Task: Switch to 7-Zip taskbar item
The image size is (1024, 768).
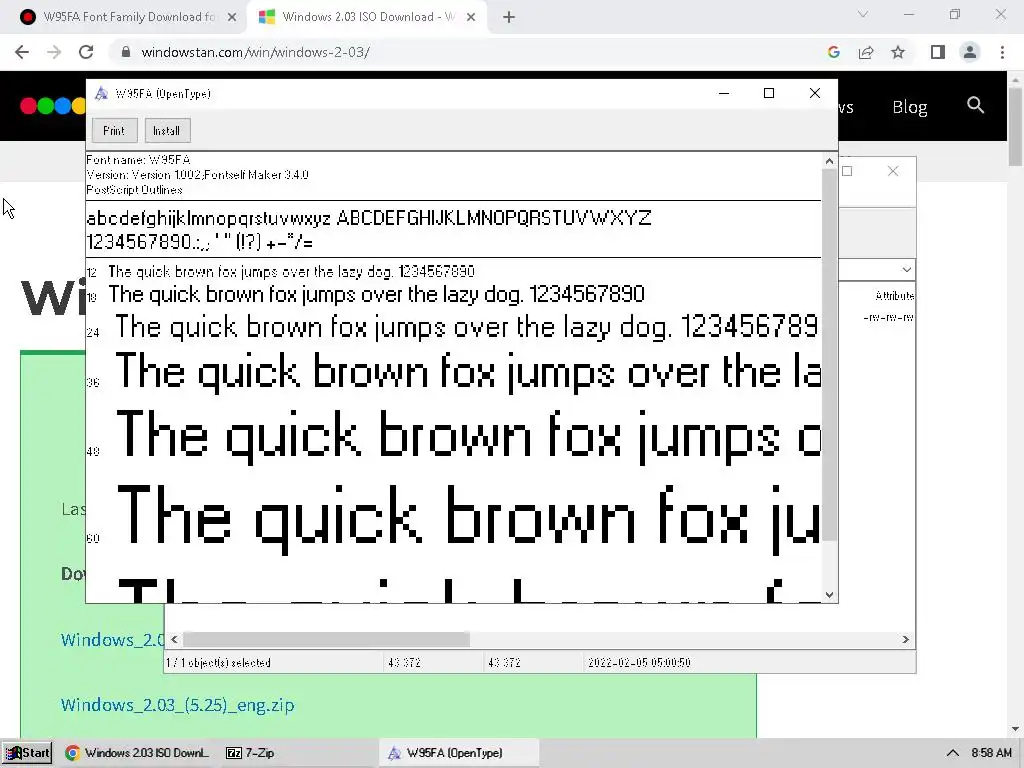Action: (251, 753)
